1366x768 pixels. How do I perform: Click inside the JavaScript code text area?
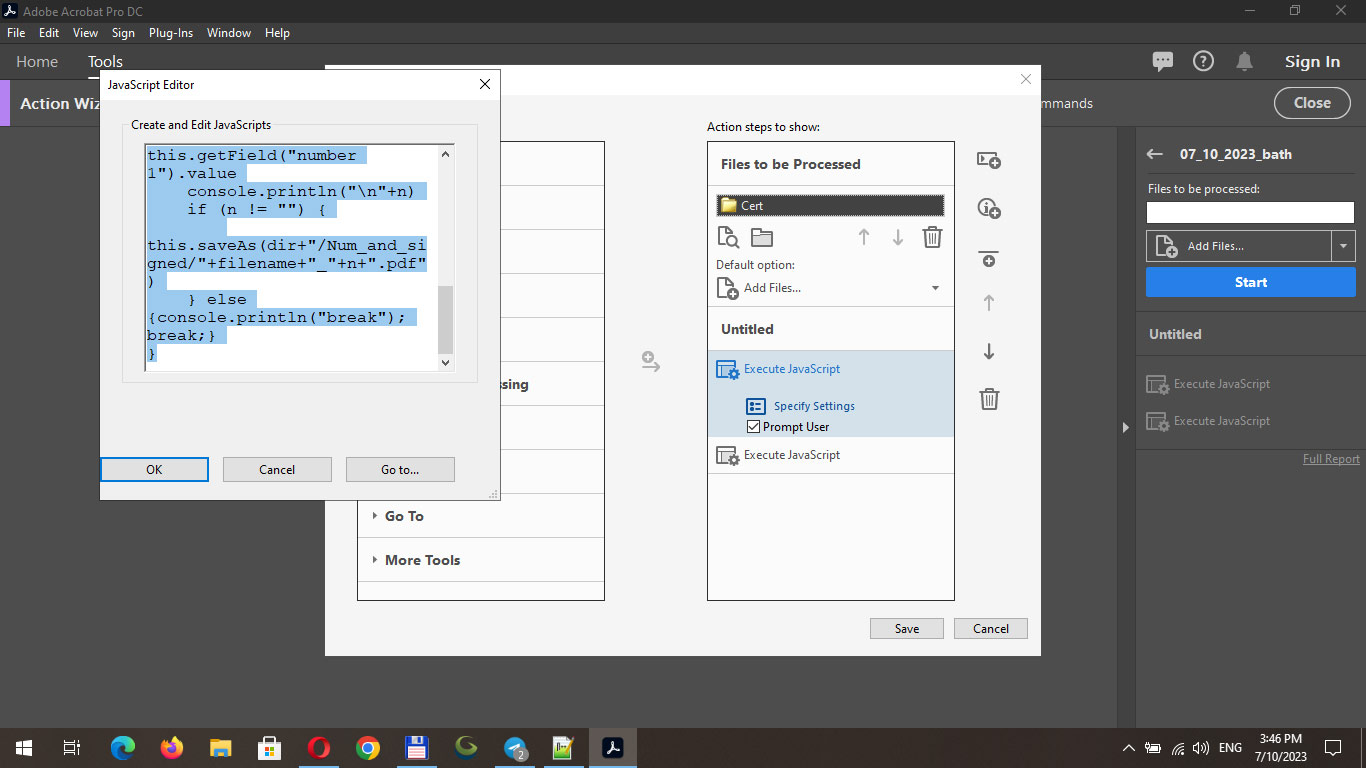291,258
